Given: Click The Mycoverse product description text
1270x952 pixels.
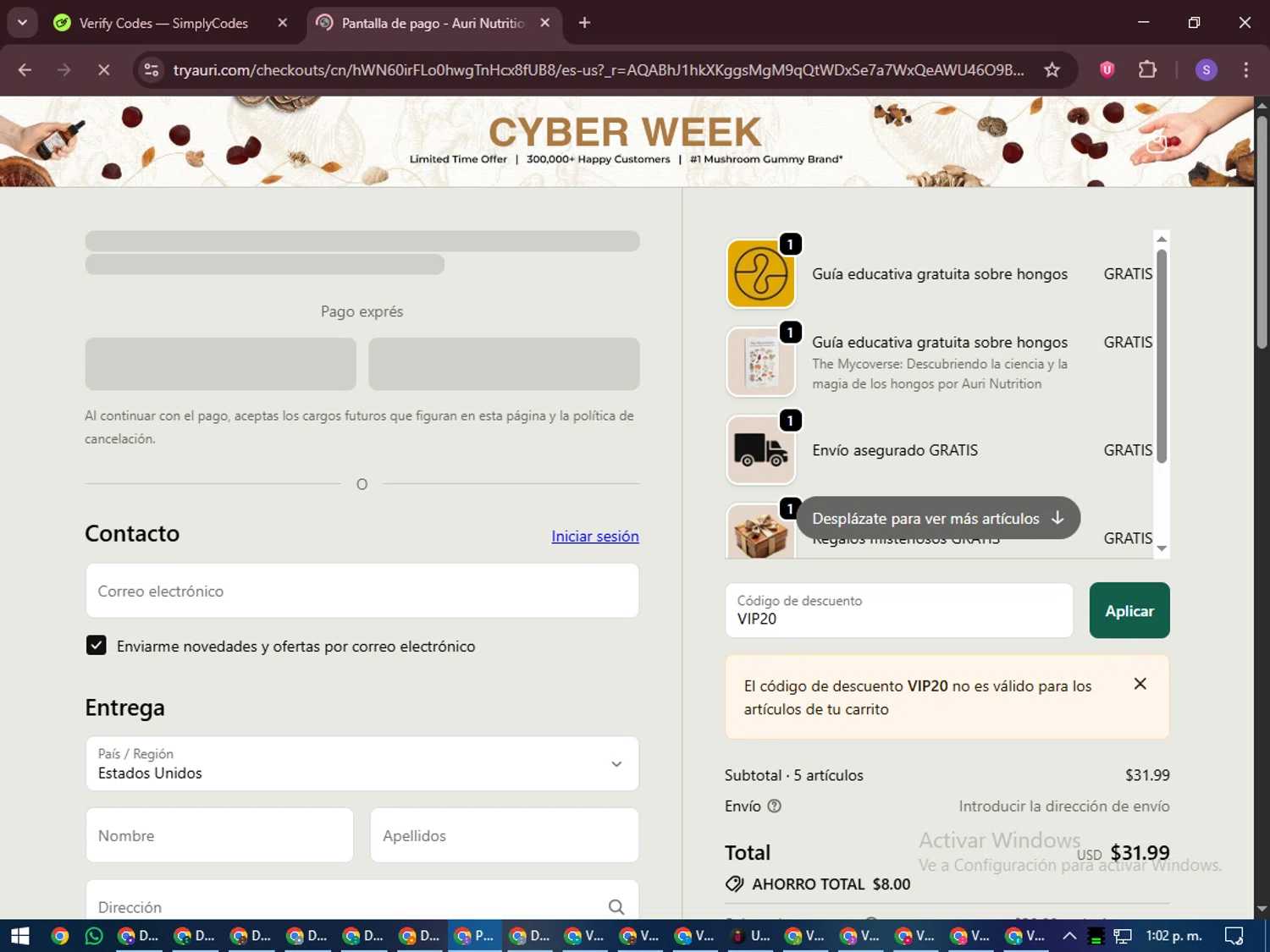Looking at the screenshot, I should pyautogui.click(x=940, y=374).
